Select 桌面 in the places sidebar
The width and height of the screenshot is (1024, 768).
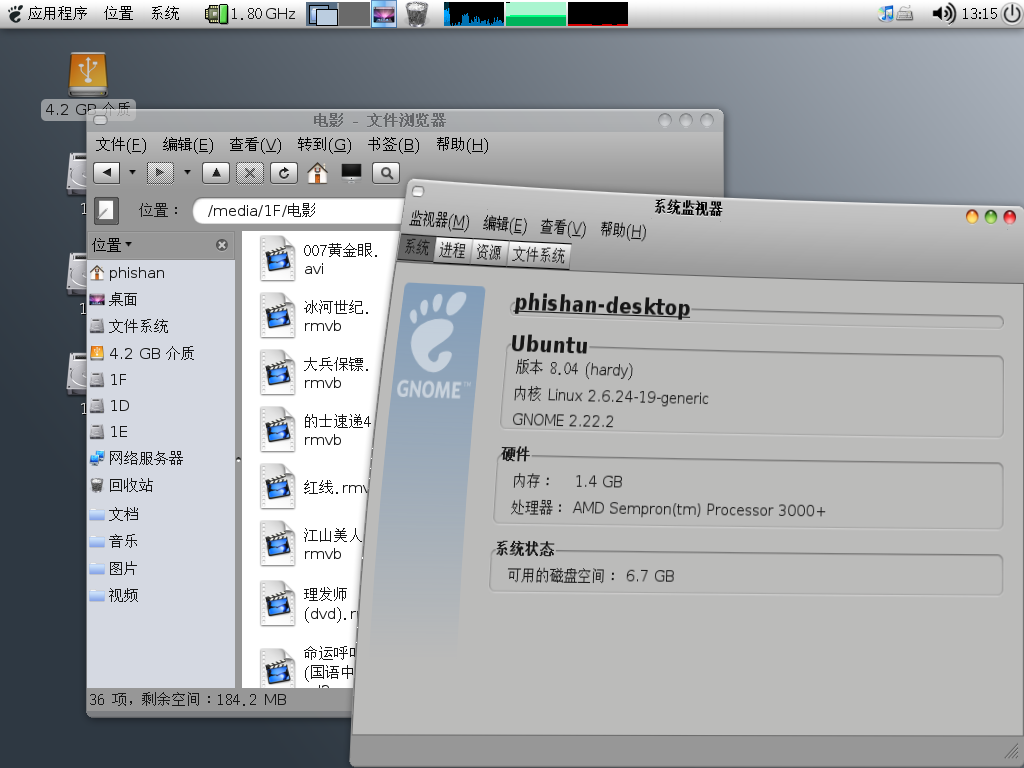114,299
